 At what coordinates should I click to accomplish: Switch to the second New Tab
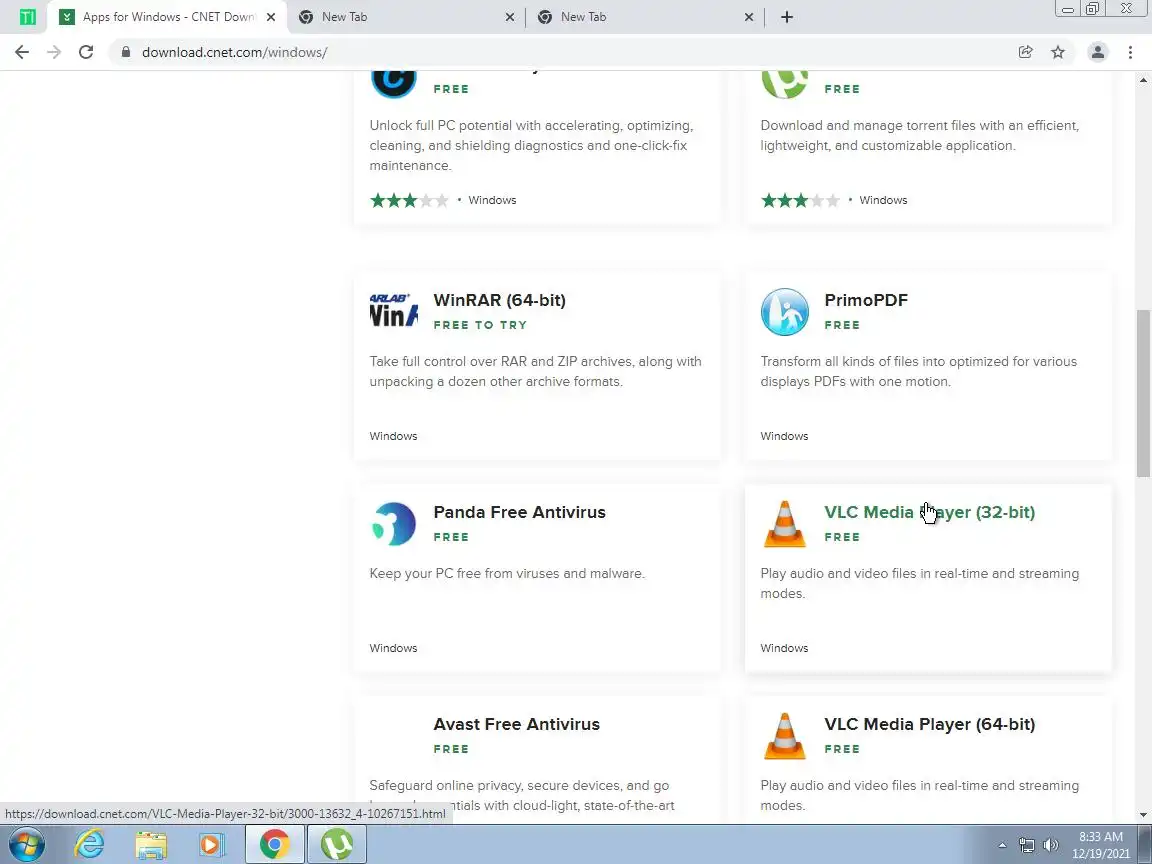pos(645,17)
